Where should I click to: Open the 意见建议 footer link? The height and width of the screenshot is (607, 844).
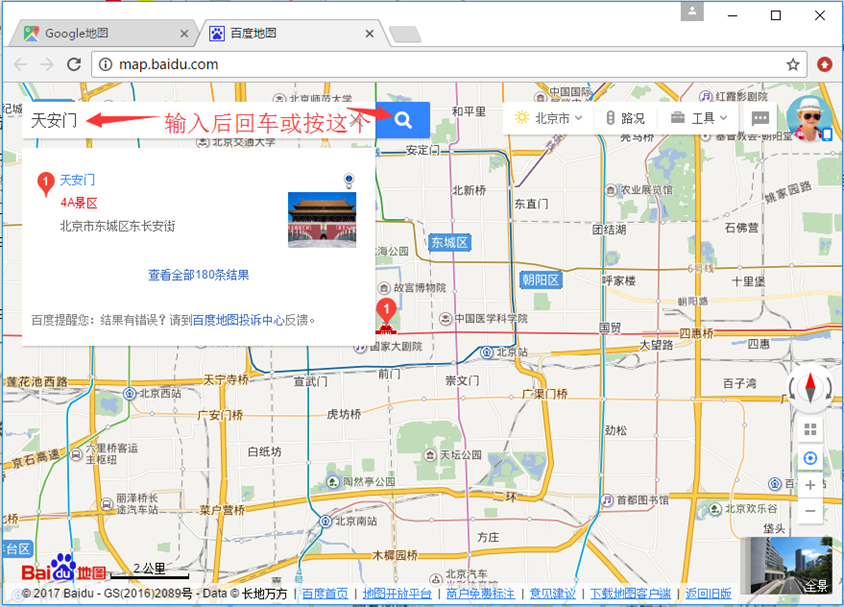pyautogui.click(x=553, y=594)
